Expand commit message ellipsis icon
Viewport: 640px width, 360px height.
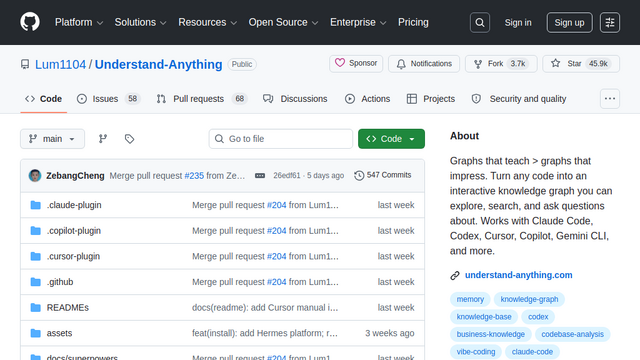click(x=260, y=176)
